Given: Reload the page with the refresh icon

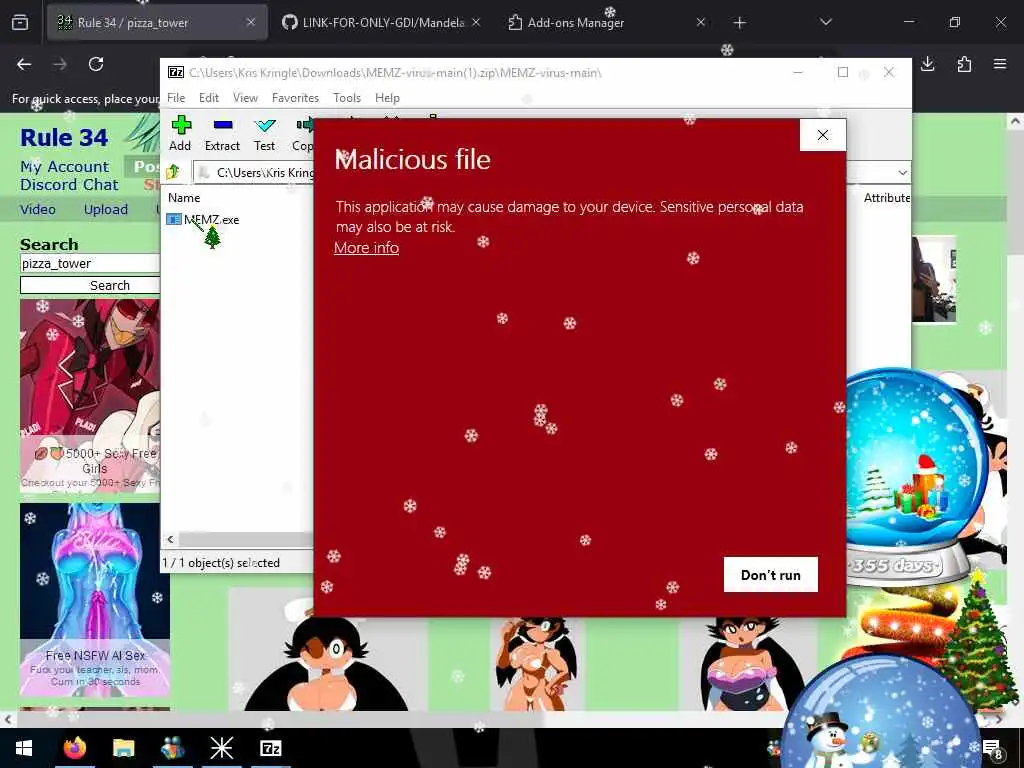Looking at the screenshot, I should [x=96, y=64].
